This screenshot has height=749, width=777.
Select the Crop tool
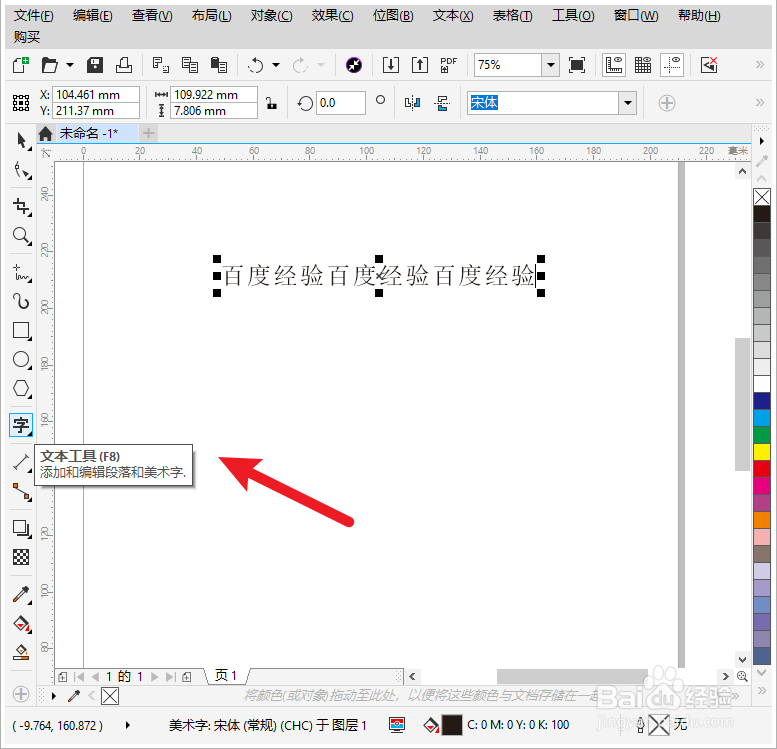click(21, 206)
